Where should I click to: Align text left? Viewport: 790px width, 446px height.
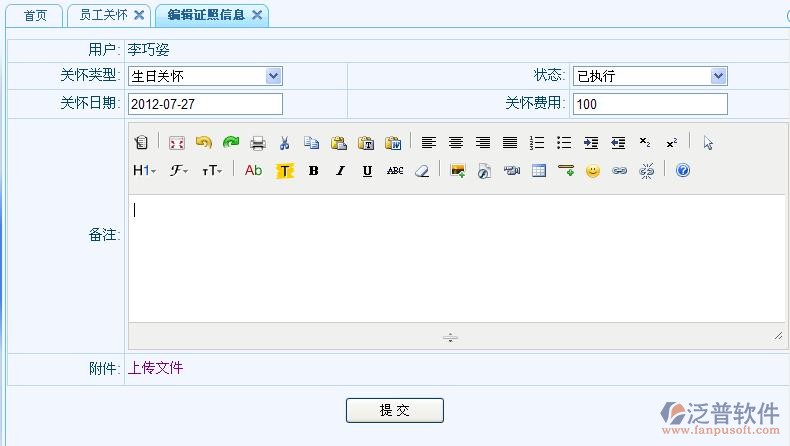pos(429,143)
